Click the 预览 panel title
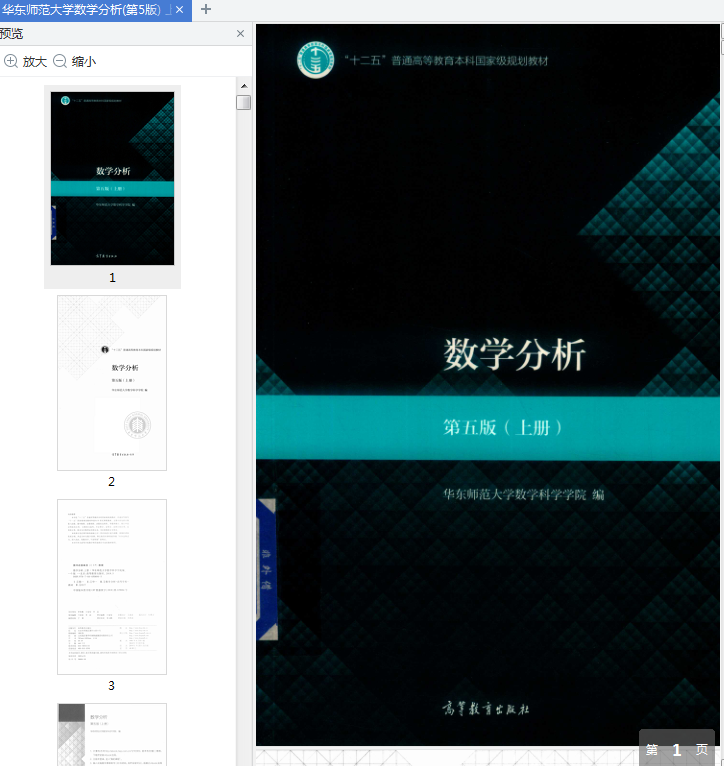Image resolution: width=724 pixels, height=766 pixels. coord(11,34)
